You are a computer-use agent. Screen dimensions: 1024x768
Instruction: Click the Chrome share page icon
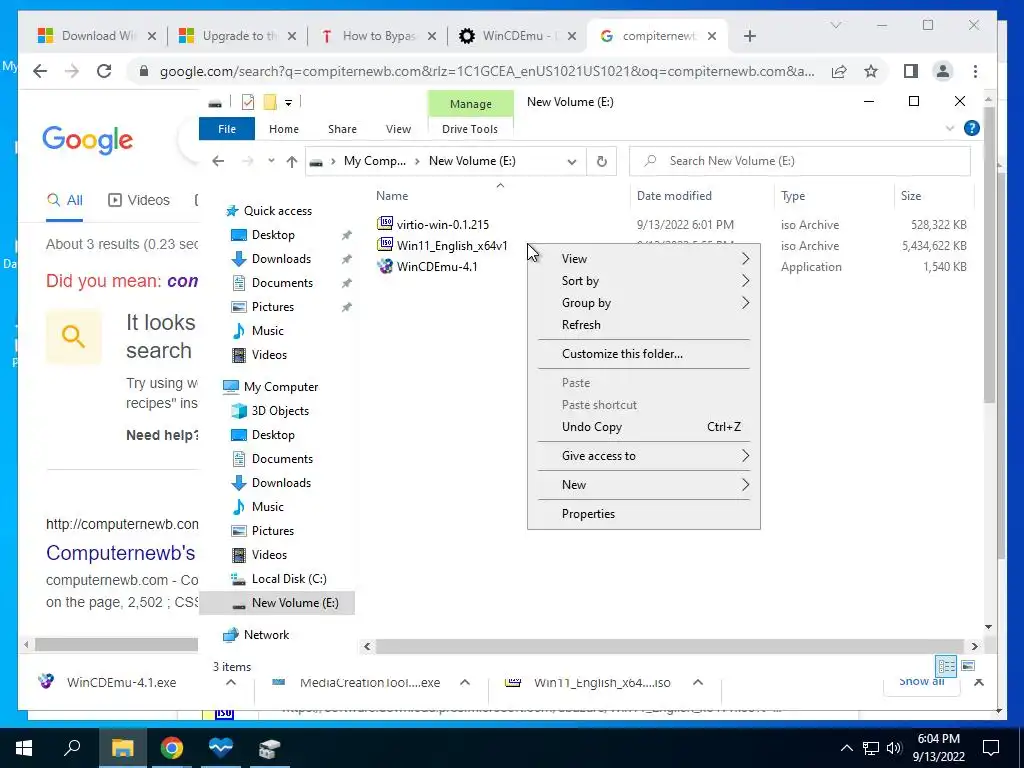pos(839,71)
